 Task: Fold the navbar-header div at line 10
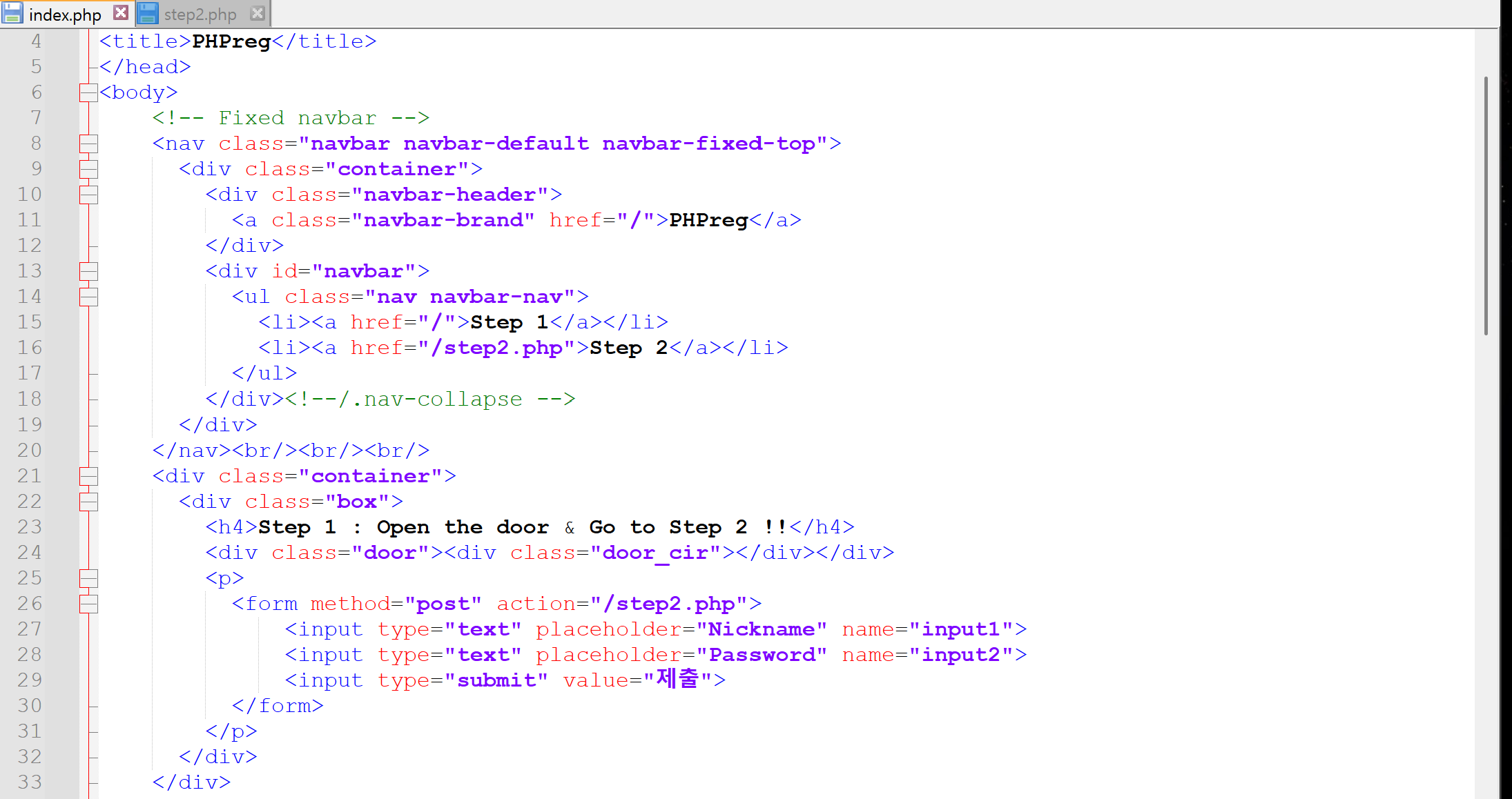(88, 195)
